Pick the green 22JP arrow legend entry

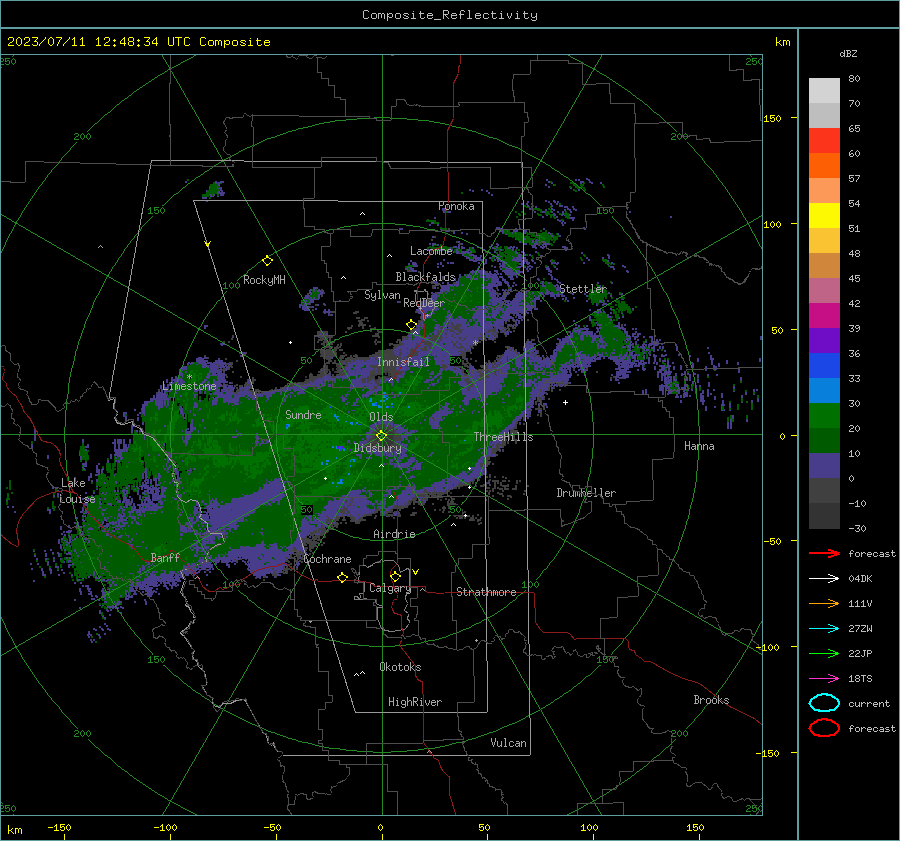[824, 653]
